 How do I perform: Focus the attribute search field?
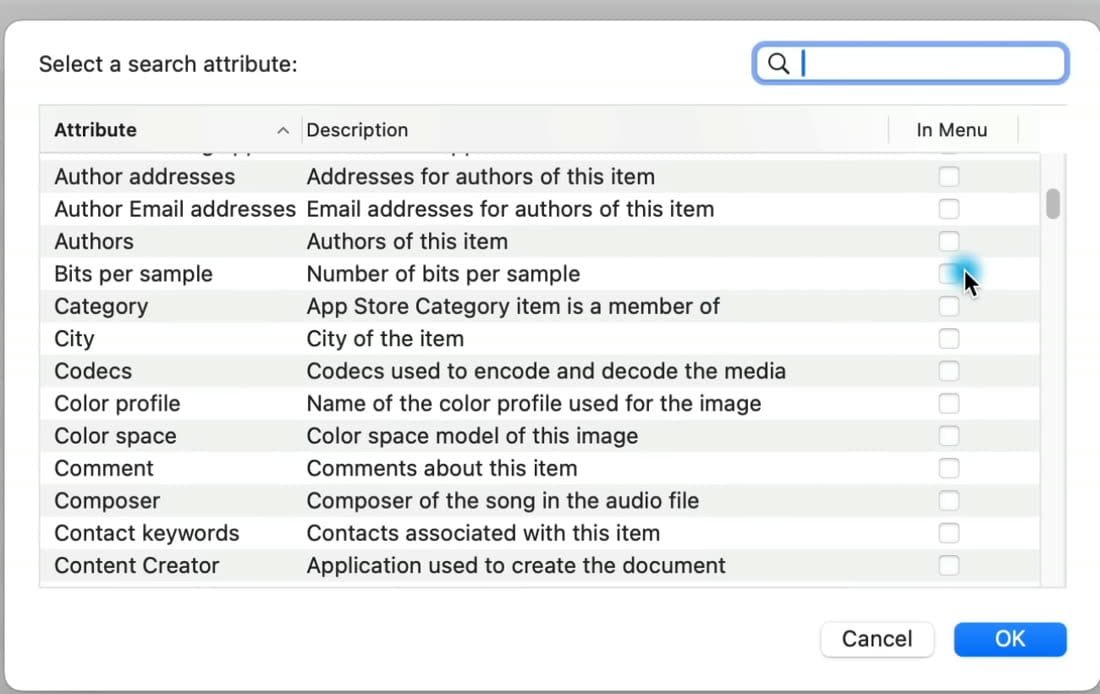point(911,64)
